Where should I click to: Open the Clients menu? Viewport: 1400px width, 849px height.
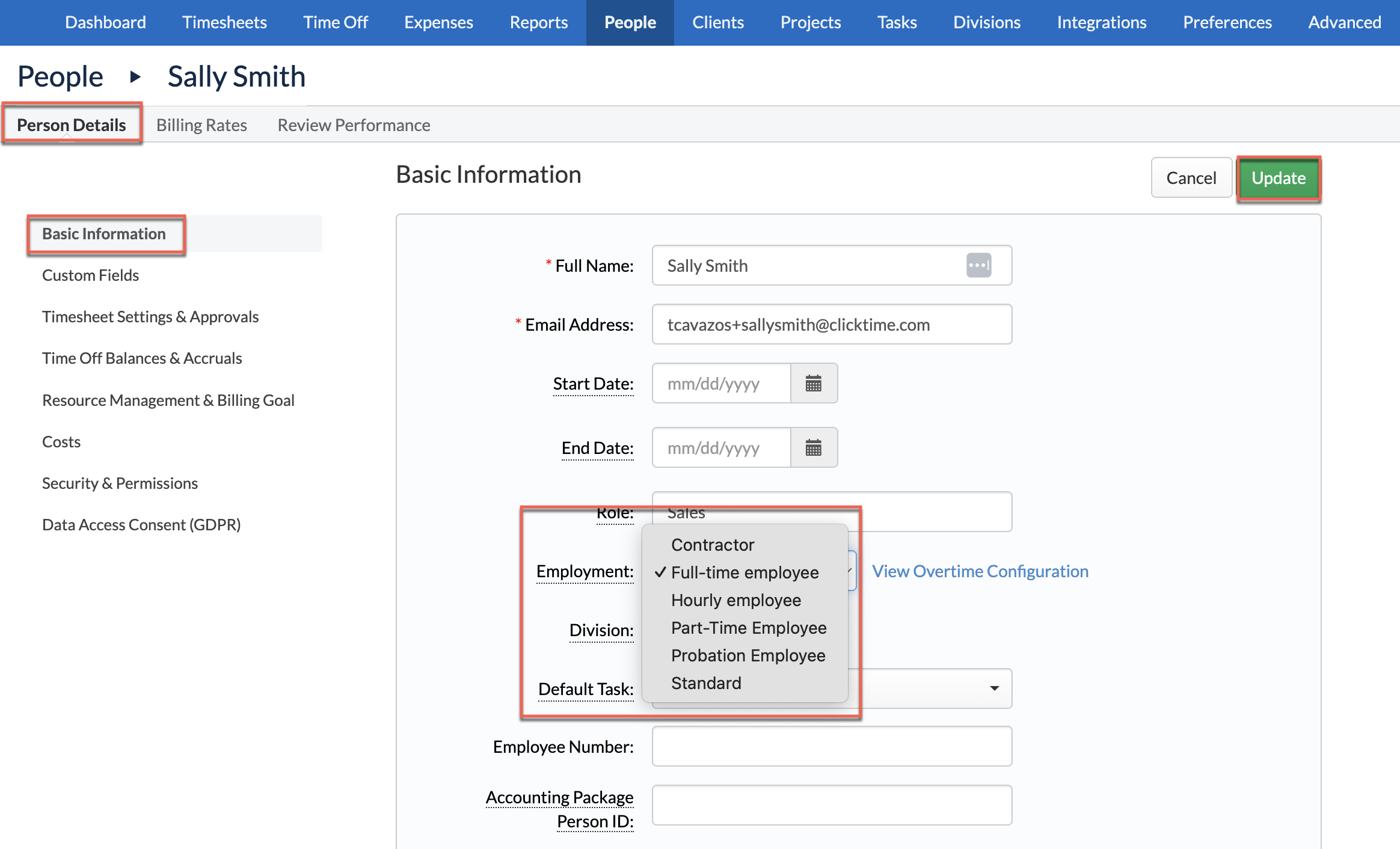[x=718, y=22]
